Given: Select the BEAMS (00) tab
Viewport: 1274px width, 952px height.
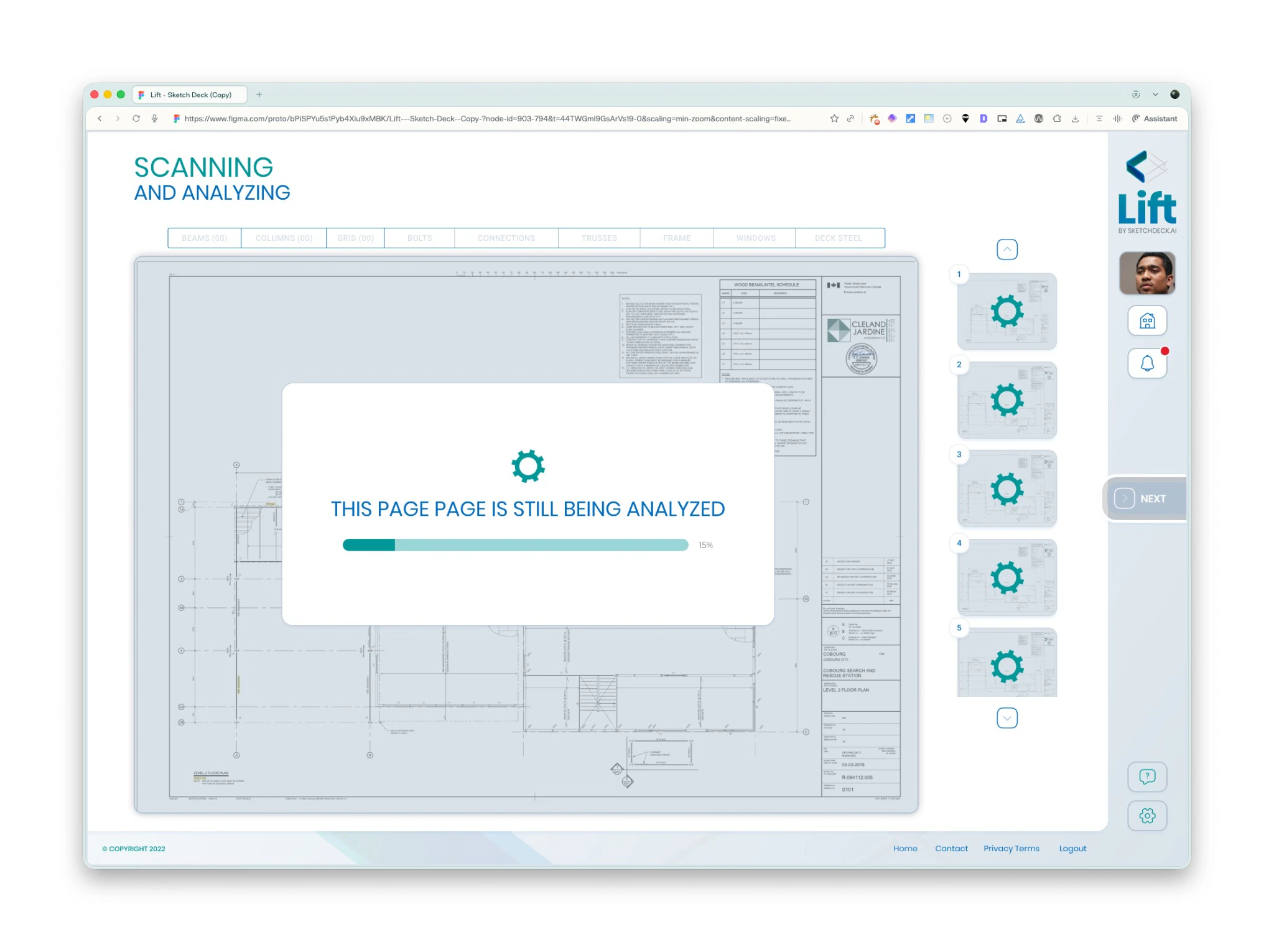Looking at the screenshot, I should [205, 238].
